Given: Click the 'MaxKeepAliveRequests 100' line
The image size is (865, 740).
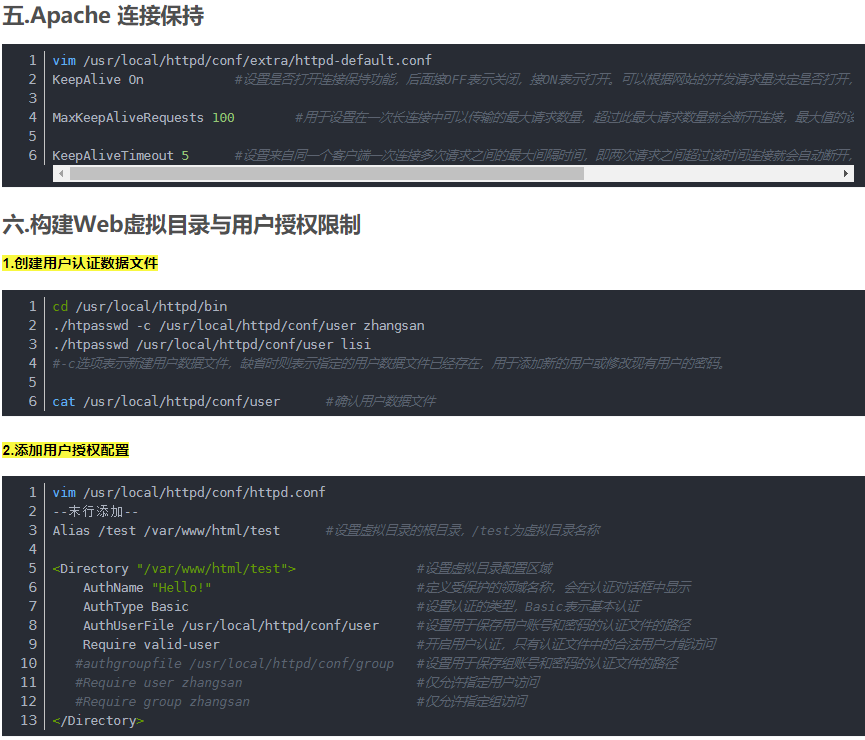Looking at the screenshot, I should click(143, 118).
